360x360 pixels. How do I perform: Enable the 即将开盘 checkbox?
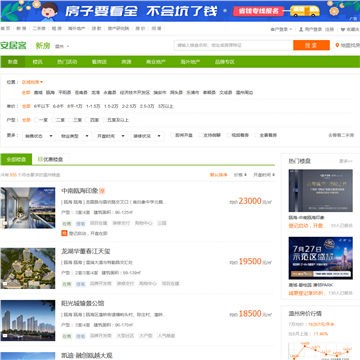pos(172,135)
